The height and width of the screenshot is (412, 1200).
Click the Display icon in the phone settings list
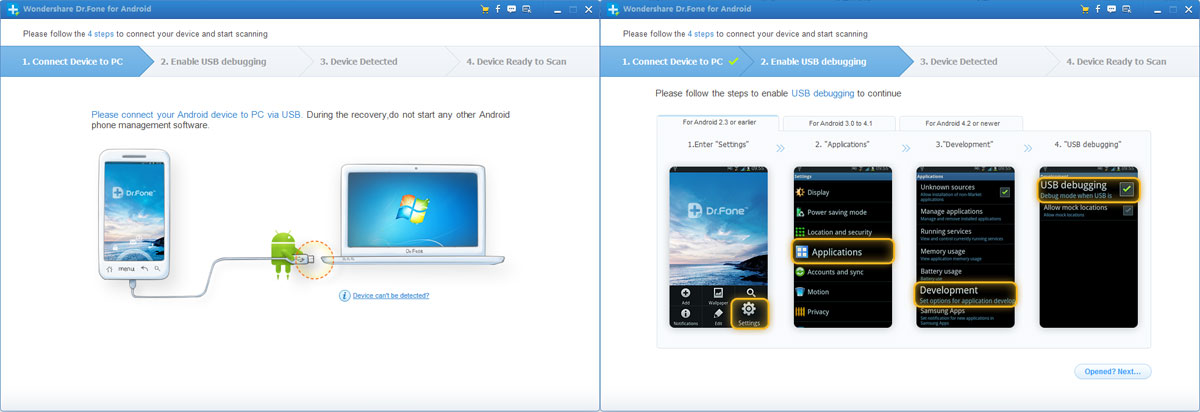click(800, 192)
